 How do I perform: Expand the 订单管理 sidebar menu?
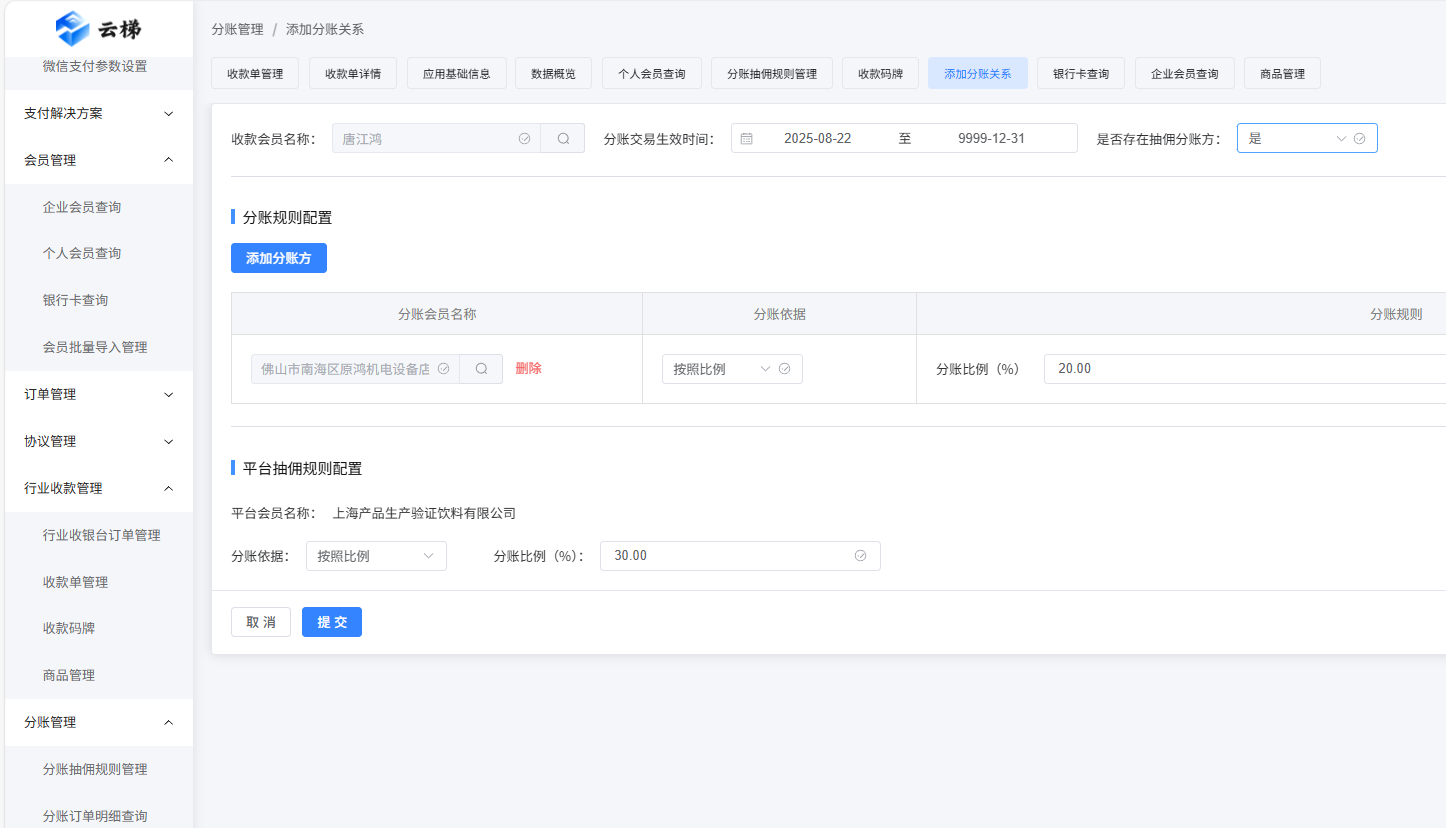pyautogui.click(x=168, y=395)
